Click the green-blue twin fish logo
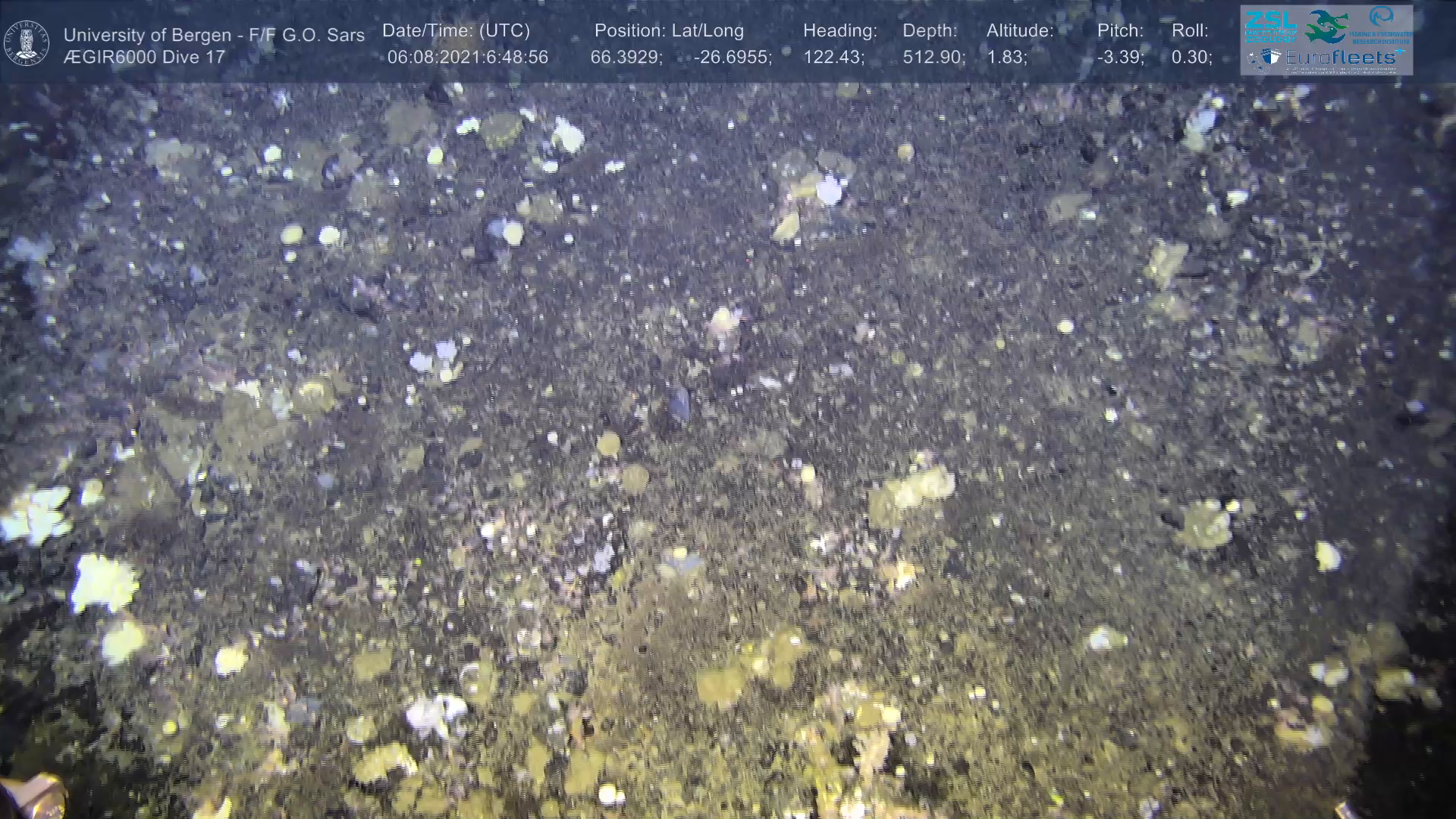Screen dimensions: 1456x819 1326,26
